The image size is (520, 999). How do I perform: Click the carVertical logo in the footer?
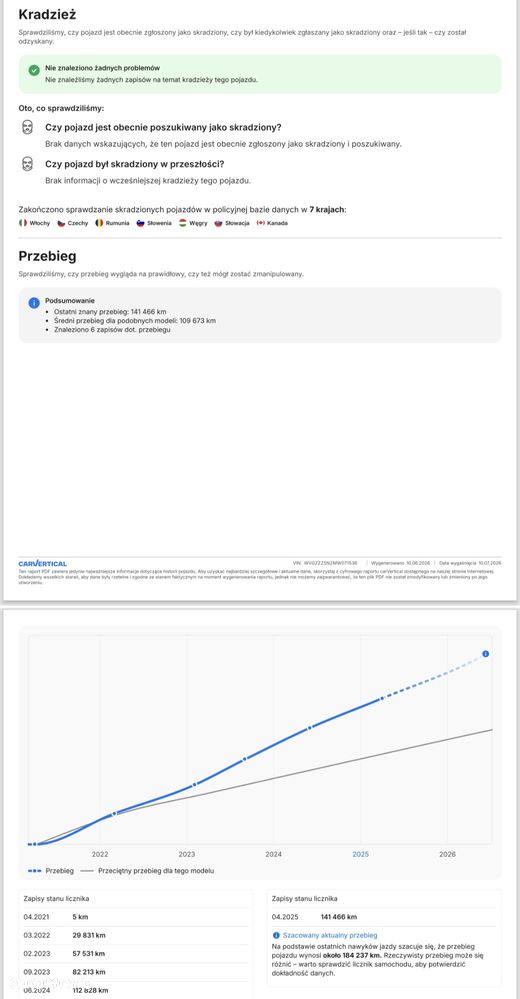pos(43,564)
